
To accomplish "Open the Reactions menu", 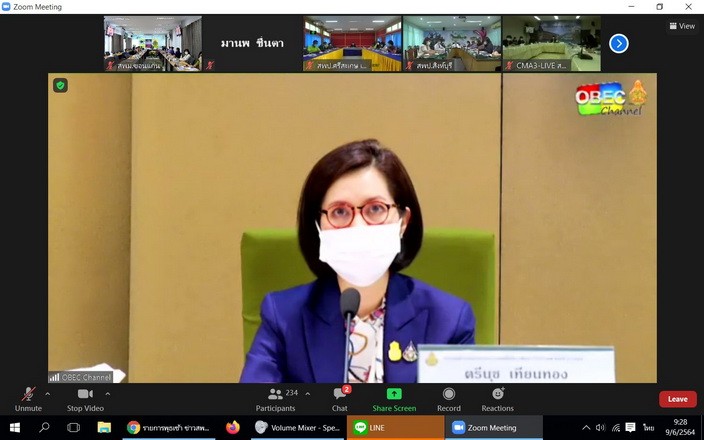I will coord(497,398).
